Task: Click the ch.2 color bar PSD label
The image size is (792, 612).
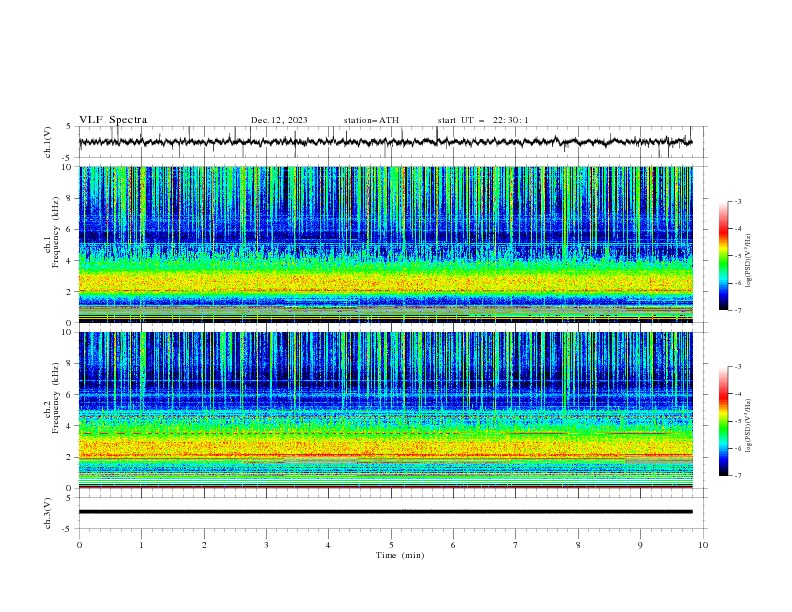Action: tap(748, 425)
